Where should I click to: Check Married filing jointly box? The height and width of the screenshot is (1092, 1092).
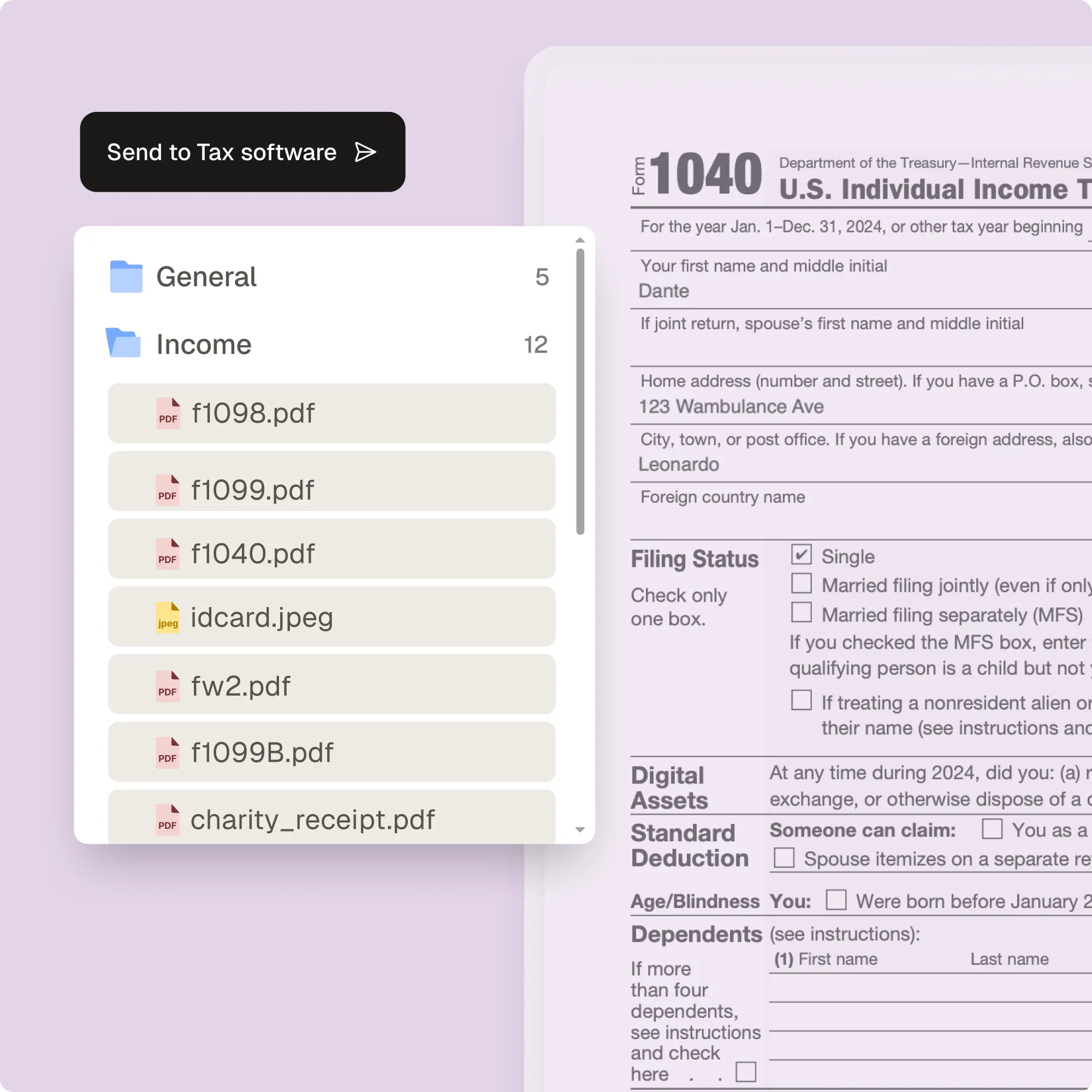(801, 584)
